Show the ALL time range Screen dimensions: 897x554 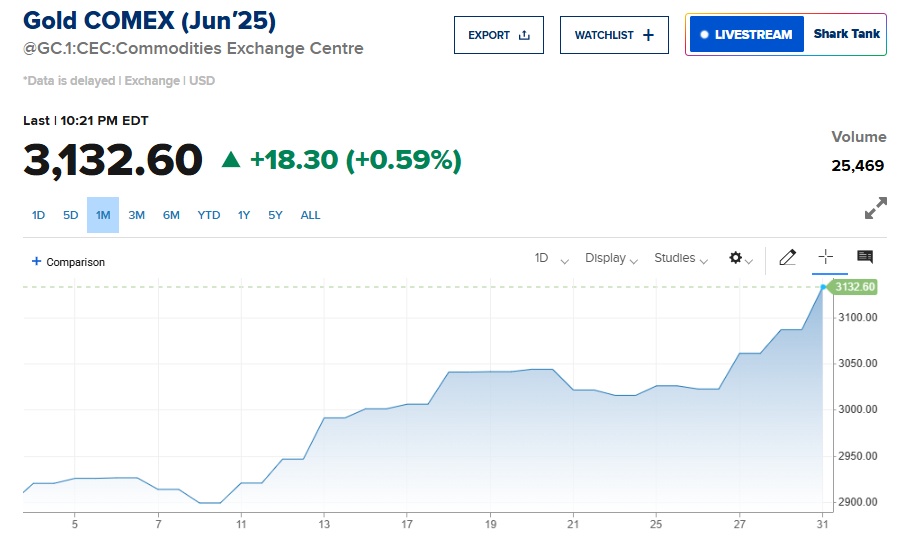click(311, 215)
